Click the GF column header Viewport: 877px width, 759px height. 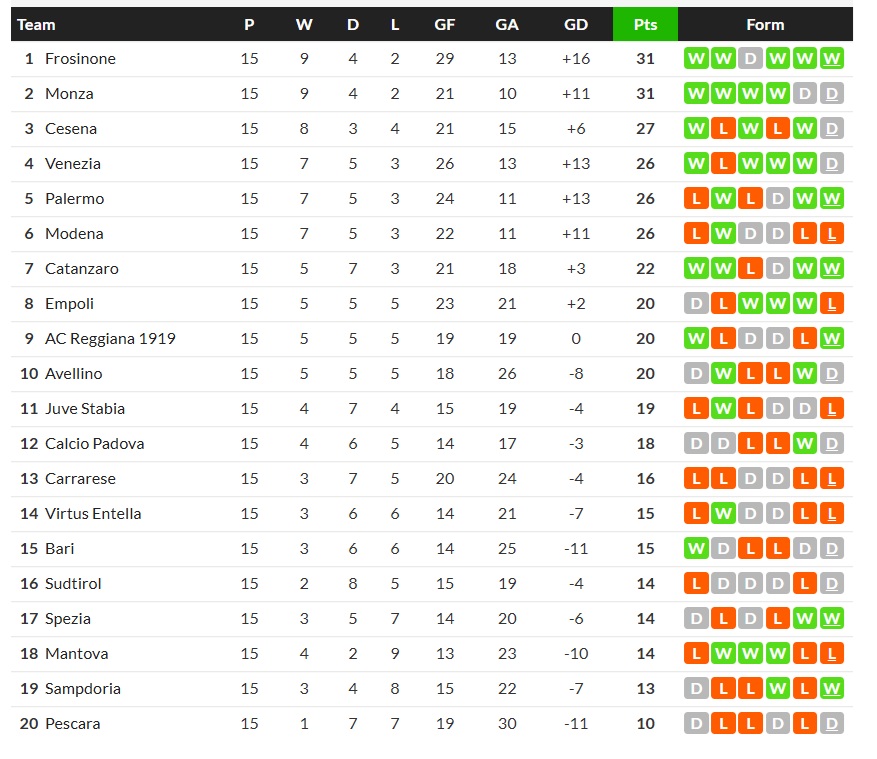[445, 25]
